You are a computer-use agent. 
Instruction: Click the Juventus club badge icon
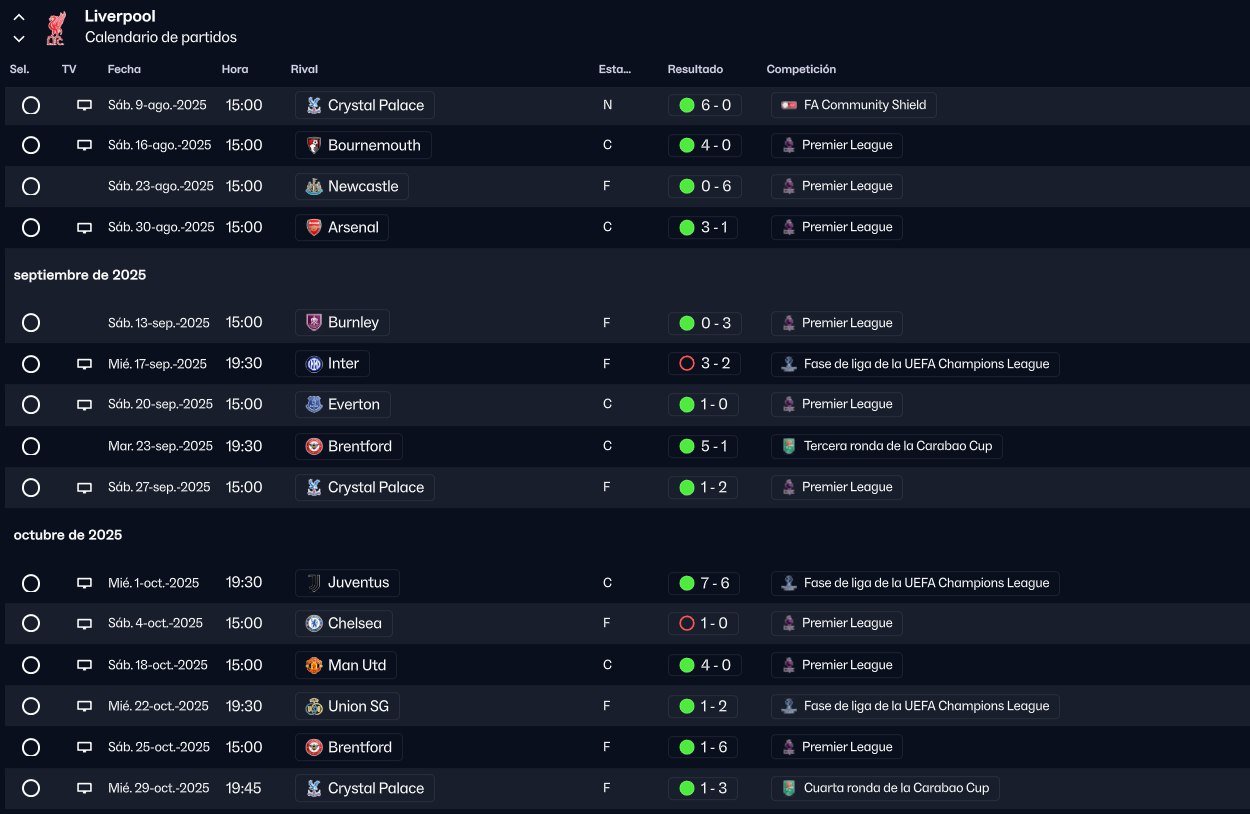click(x=314, y=583)
